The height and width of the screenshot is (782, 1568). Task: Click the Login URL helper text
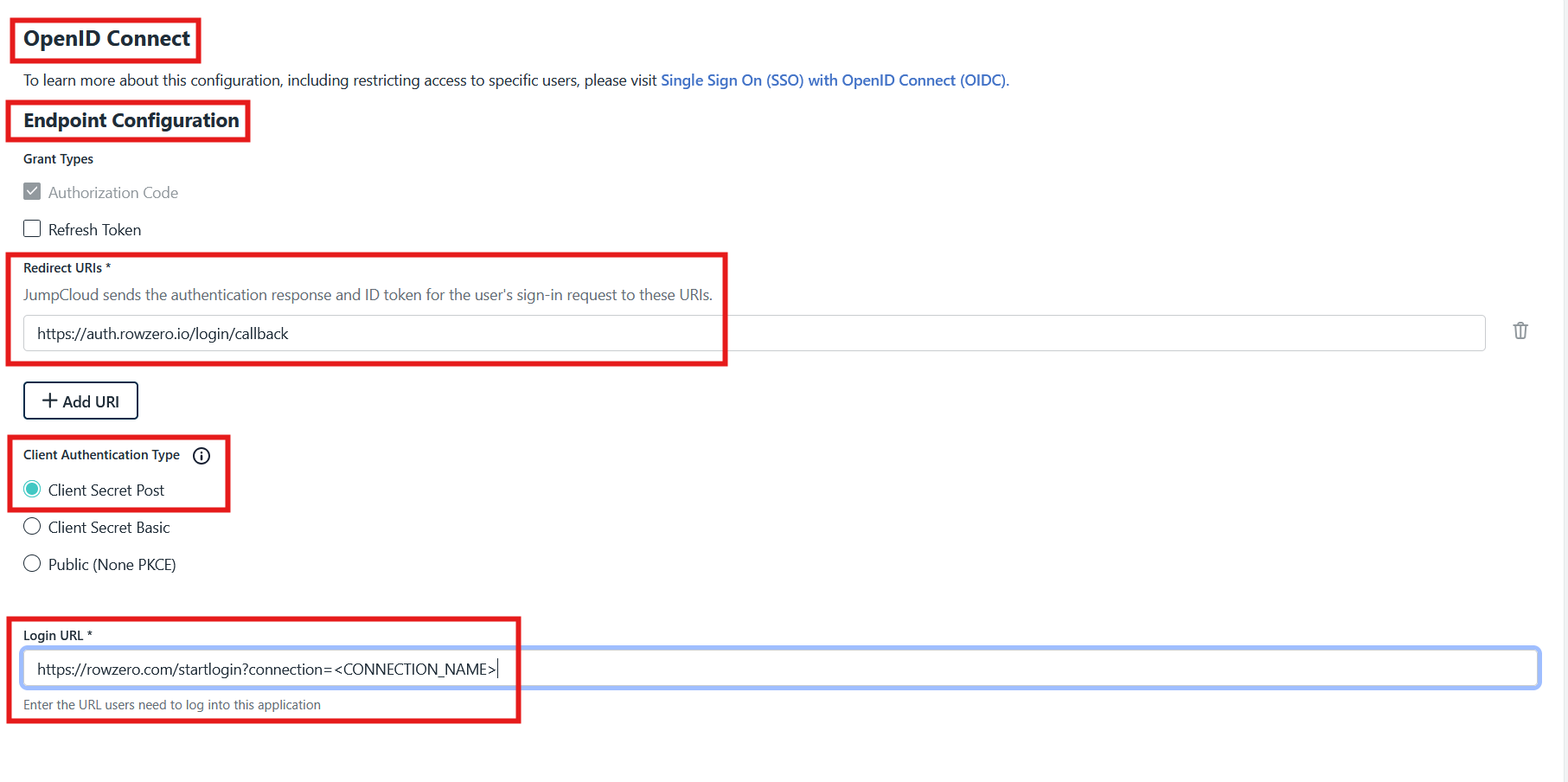coord(170,704)
